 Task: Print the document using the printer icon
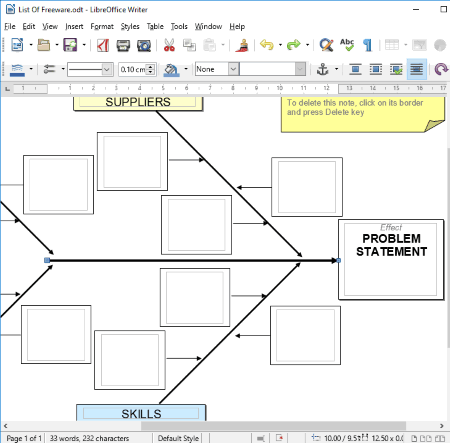[x=123, y=45]
